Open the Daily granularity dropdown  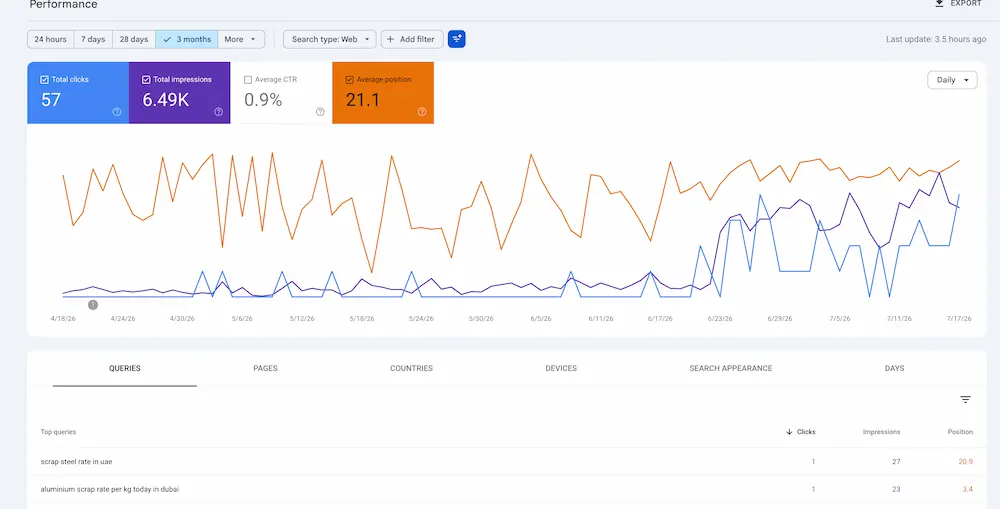(952, 80)
